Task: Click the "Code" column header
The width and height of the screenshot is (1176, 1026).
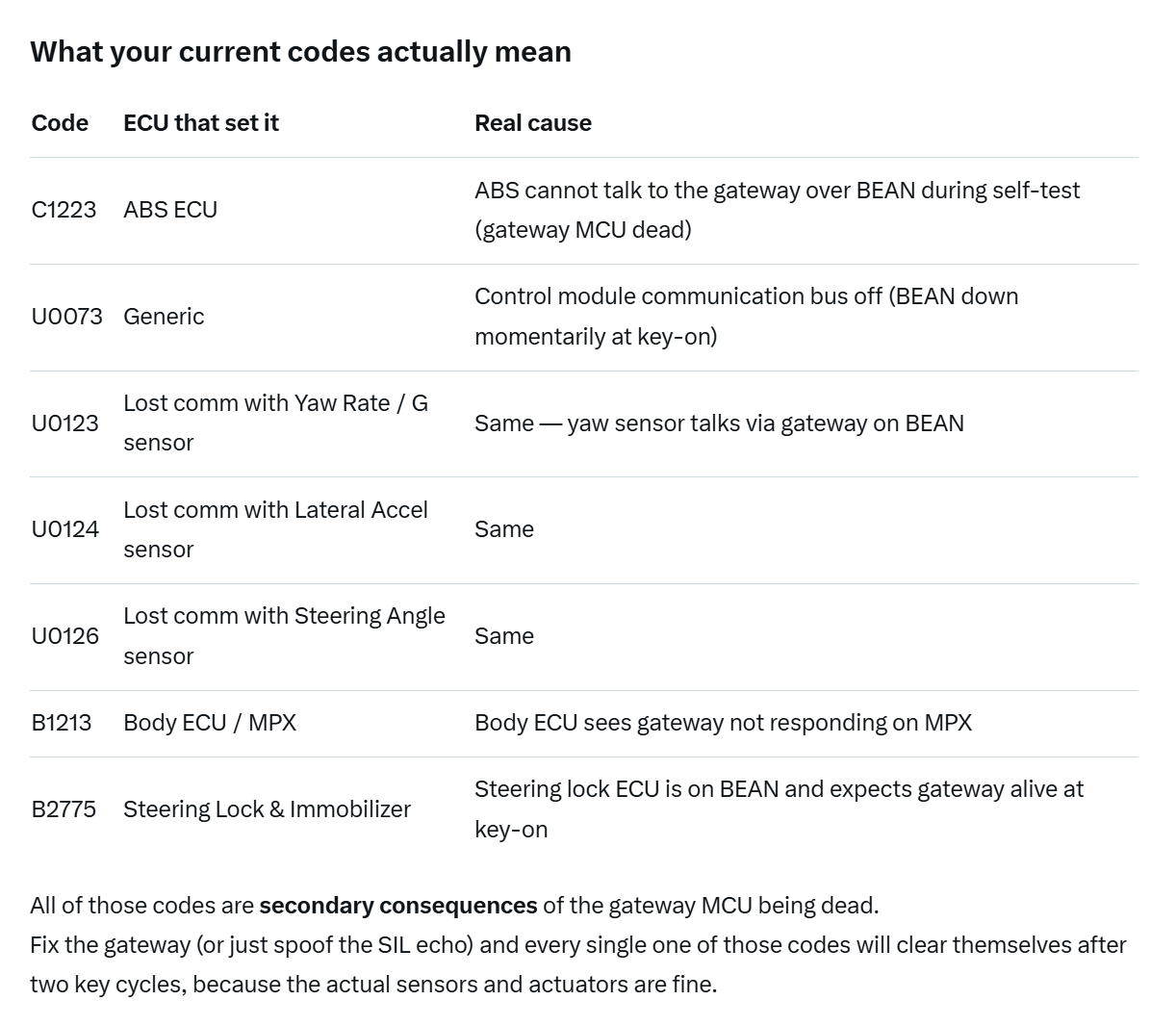Action: (60, 123)
